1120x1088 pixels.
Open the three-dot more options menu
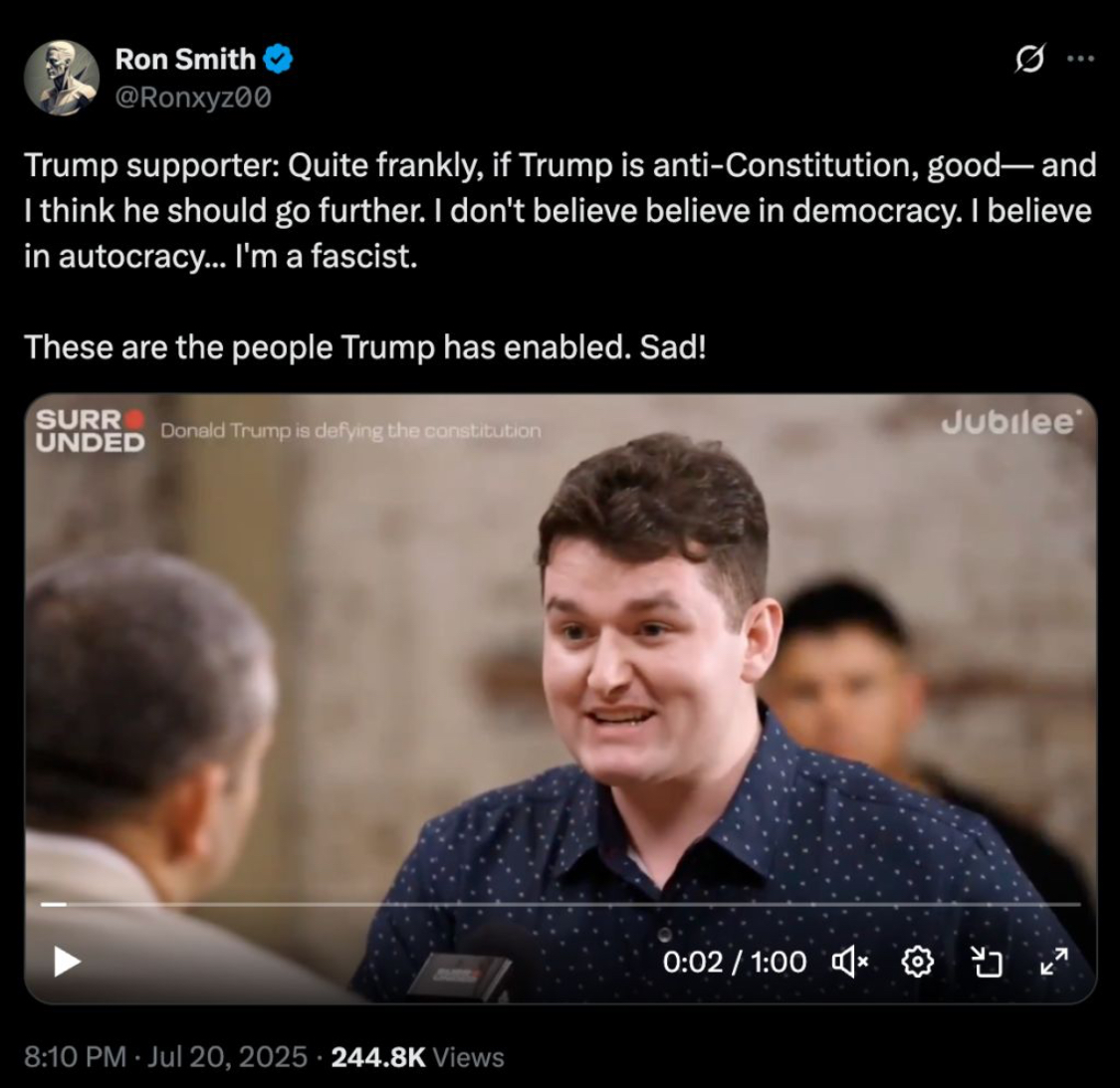coord(1081,60)
